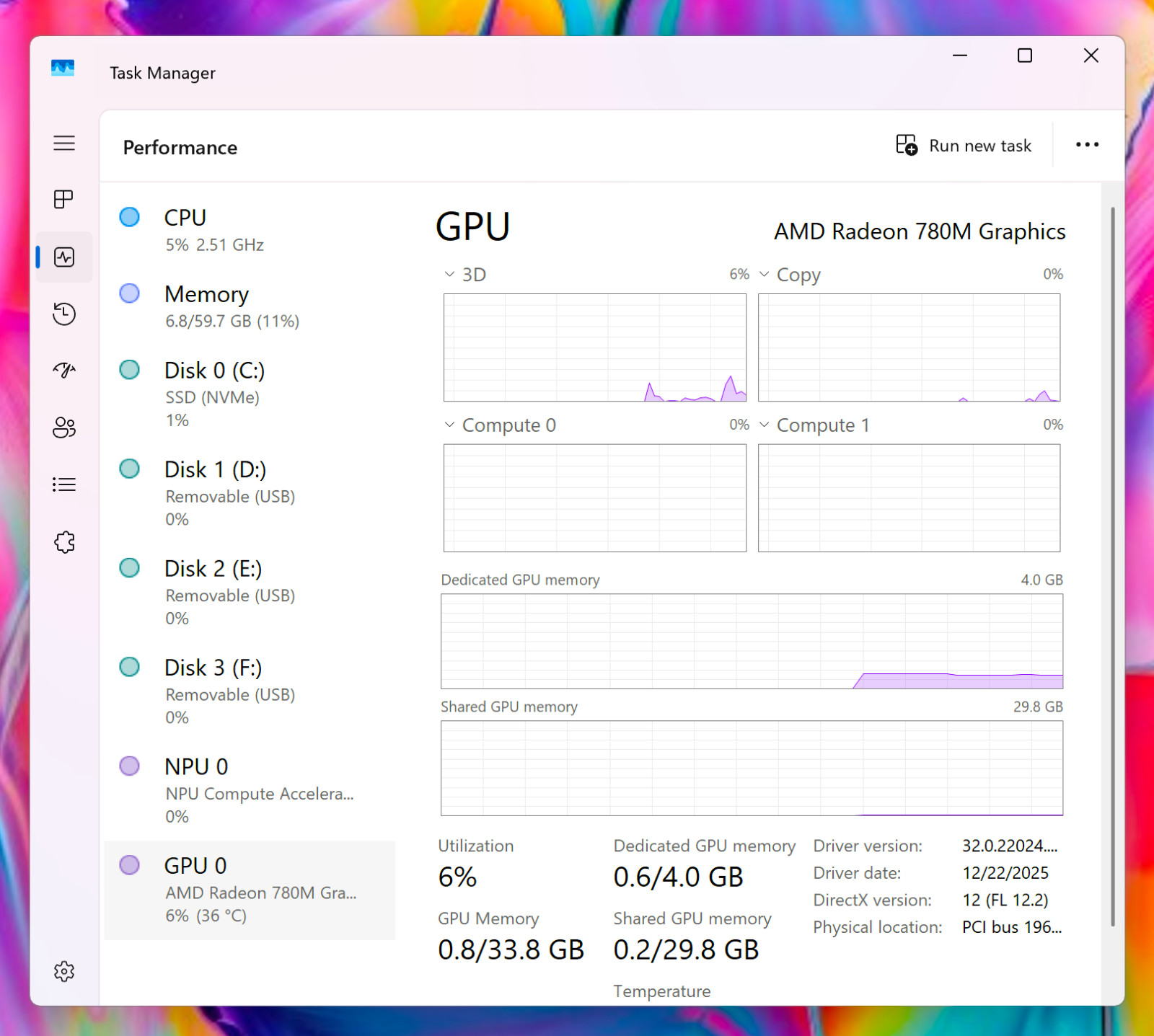Image resolution: width=1154 pixels, height=1036 pixels.
Task: Click the DirectX version 12 (FL 12.2)
Action: pyautogui.click(x=1005, y=900)
